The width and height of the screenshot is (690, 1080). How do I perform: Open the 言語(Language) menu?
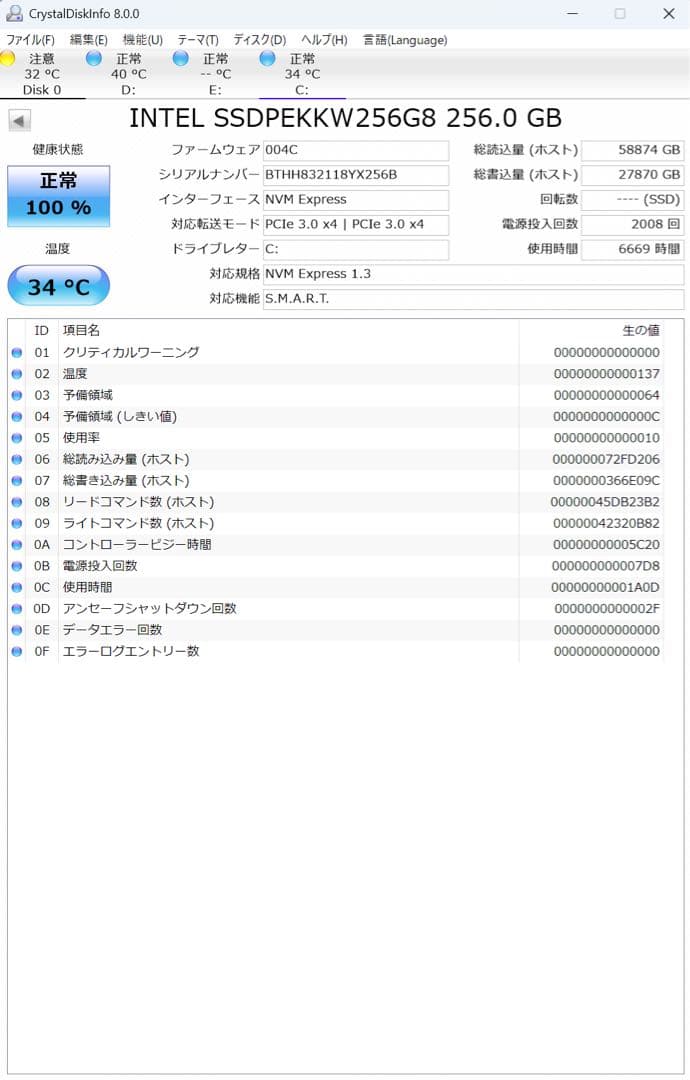click(405, 40)
